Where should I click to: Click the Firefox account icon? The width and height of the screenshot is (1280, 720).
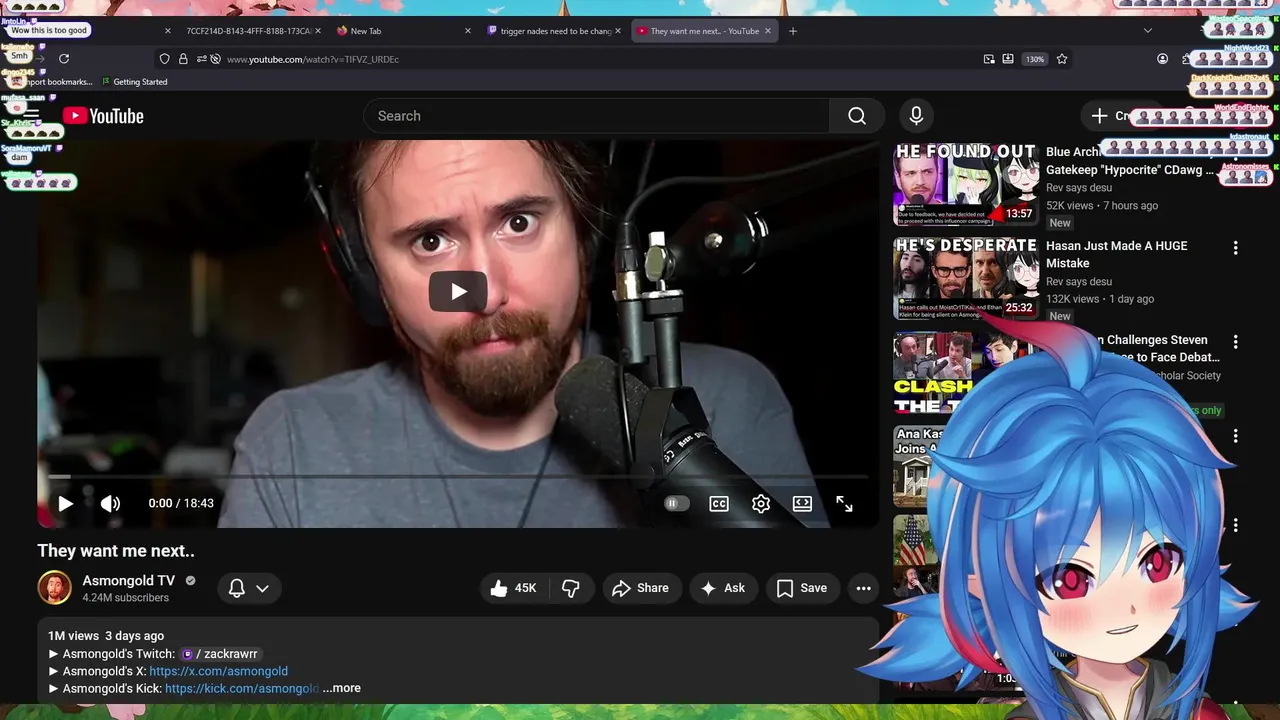pos(1162,59)
